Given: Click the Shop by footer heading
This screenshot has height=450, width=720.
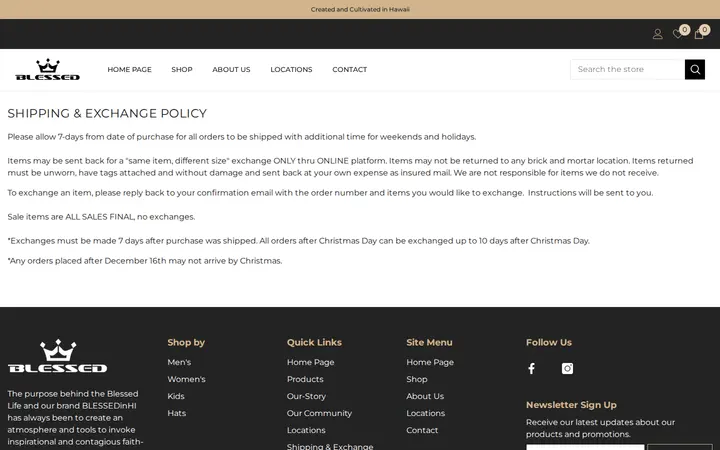Looking at the screenshot, I should tap(186, 343).
